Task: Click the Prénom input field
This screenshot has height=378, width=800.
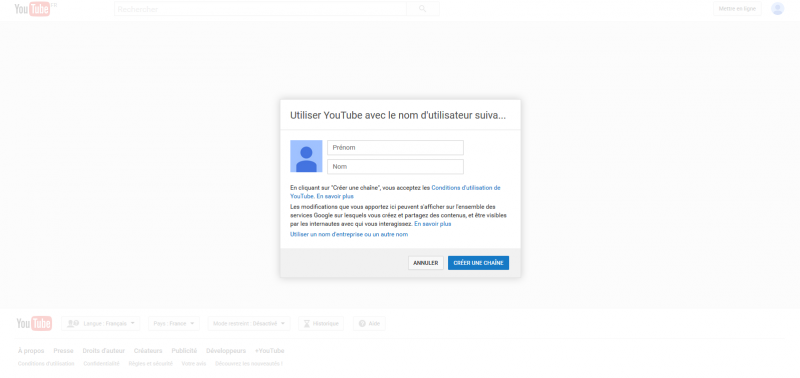Action: [x=395, y=147]
